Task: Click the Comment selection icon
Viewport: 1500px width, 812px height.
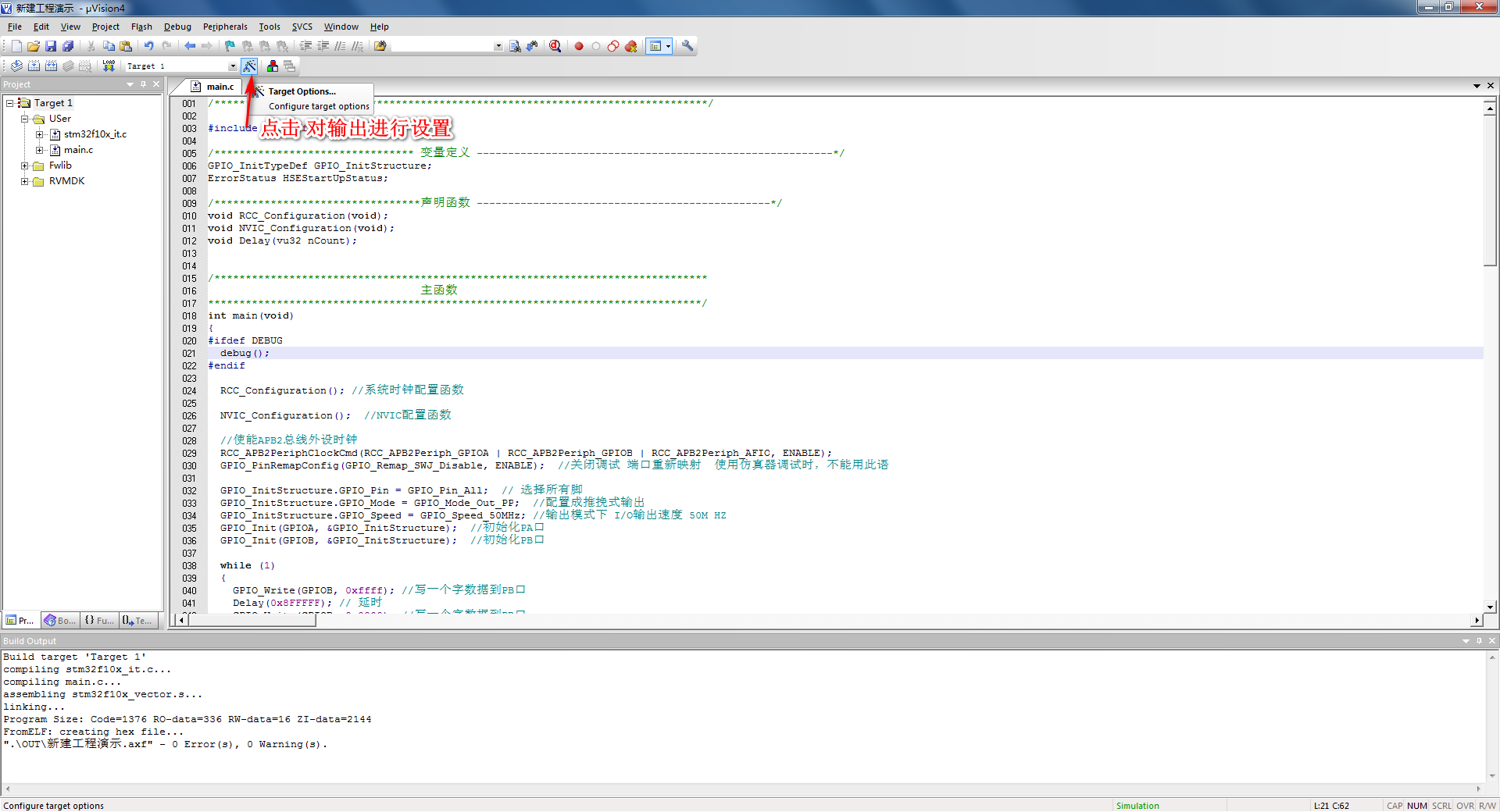Action: [341, 46]
